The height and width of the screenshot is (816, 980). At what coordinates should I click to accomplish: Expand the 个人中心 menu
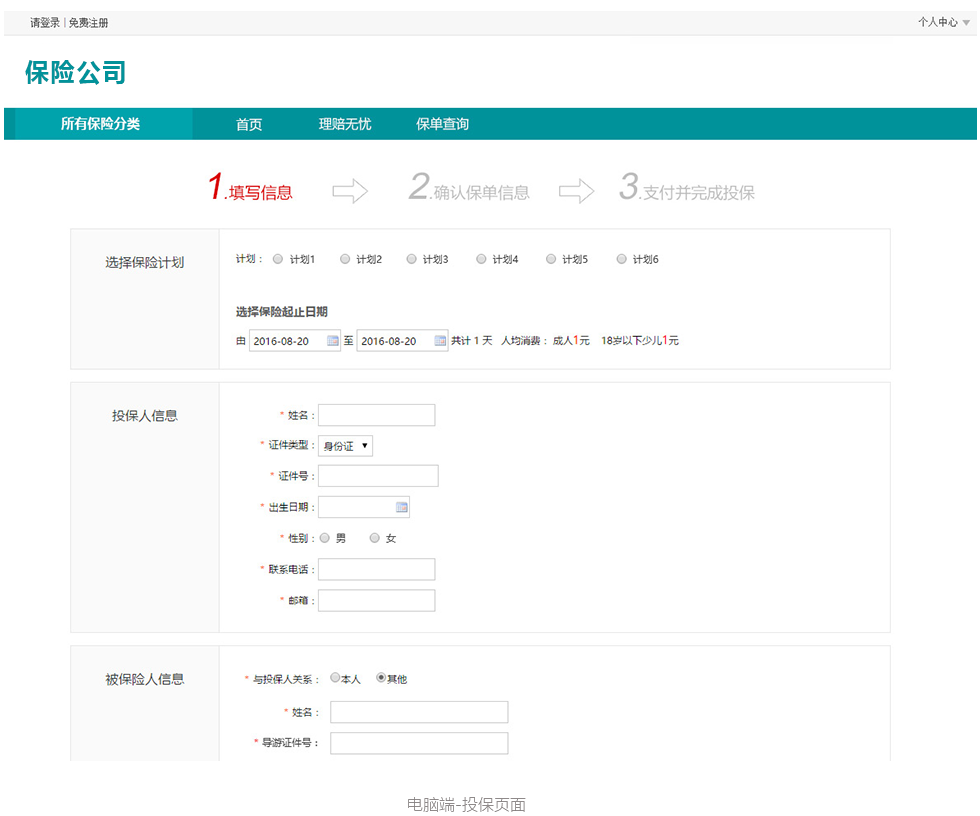943,22
